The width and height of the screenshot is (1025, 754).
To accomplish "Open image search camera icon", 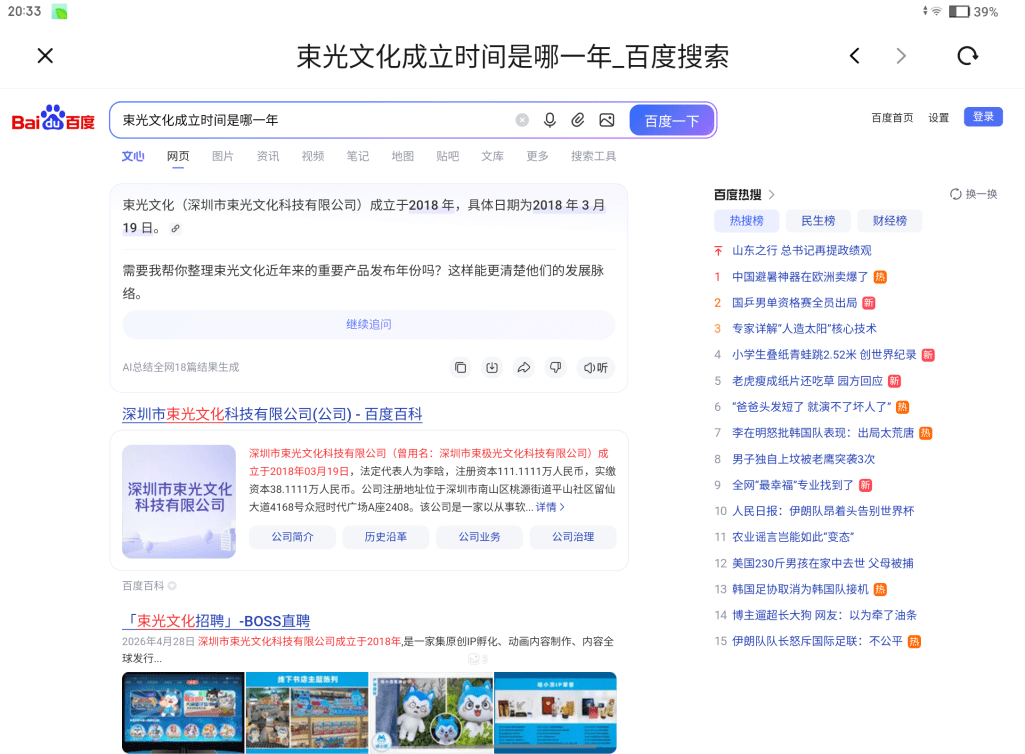I will pyautogui.click(x=607, y=120).
